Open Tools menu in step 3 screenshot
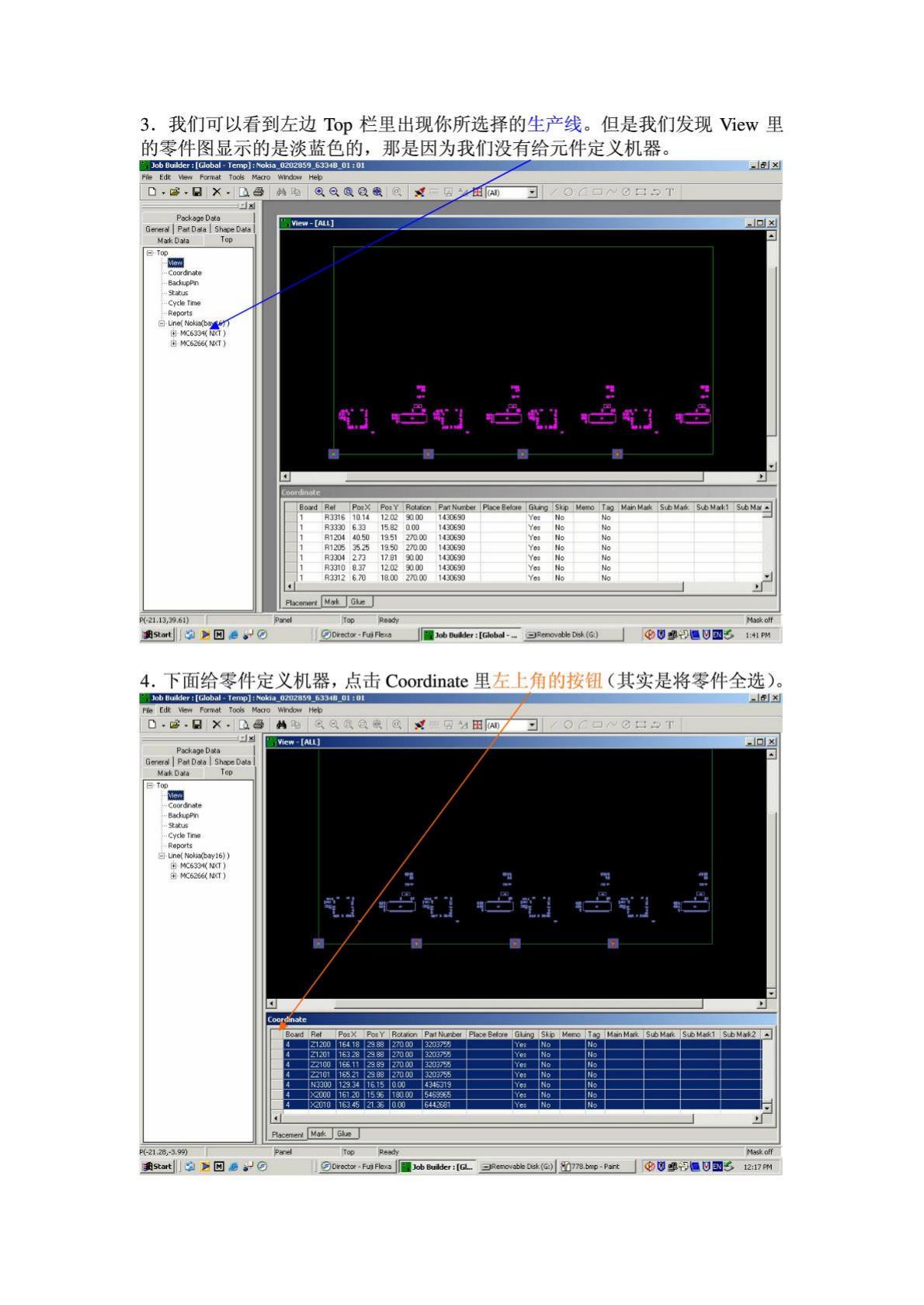Image resolution: width=924 pixels, height=1305 pixels. coord(236,177)
